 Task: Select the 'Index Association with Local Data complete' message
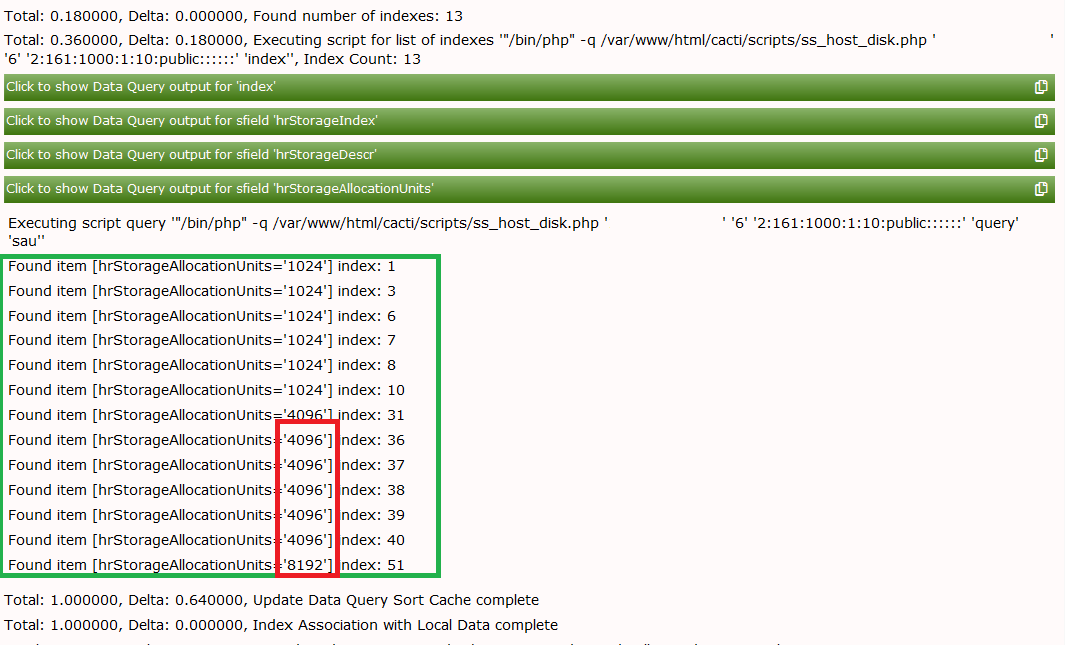[280, 624]
